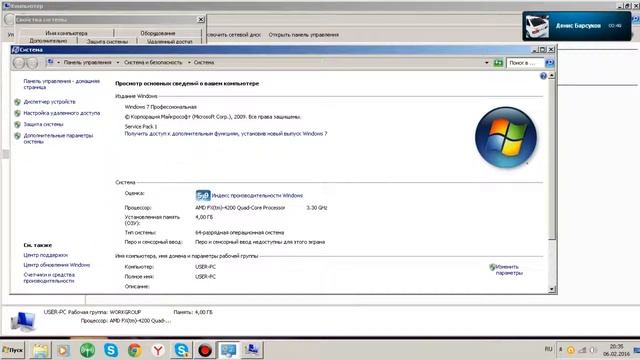640x360 pixels.
Task: Click the сетевой диск toolbar item in Компьютер window
Action: point(234,35)
